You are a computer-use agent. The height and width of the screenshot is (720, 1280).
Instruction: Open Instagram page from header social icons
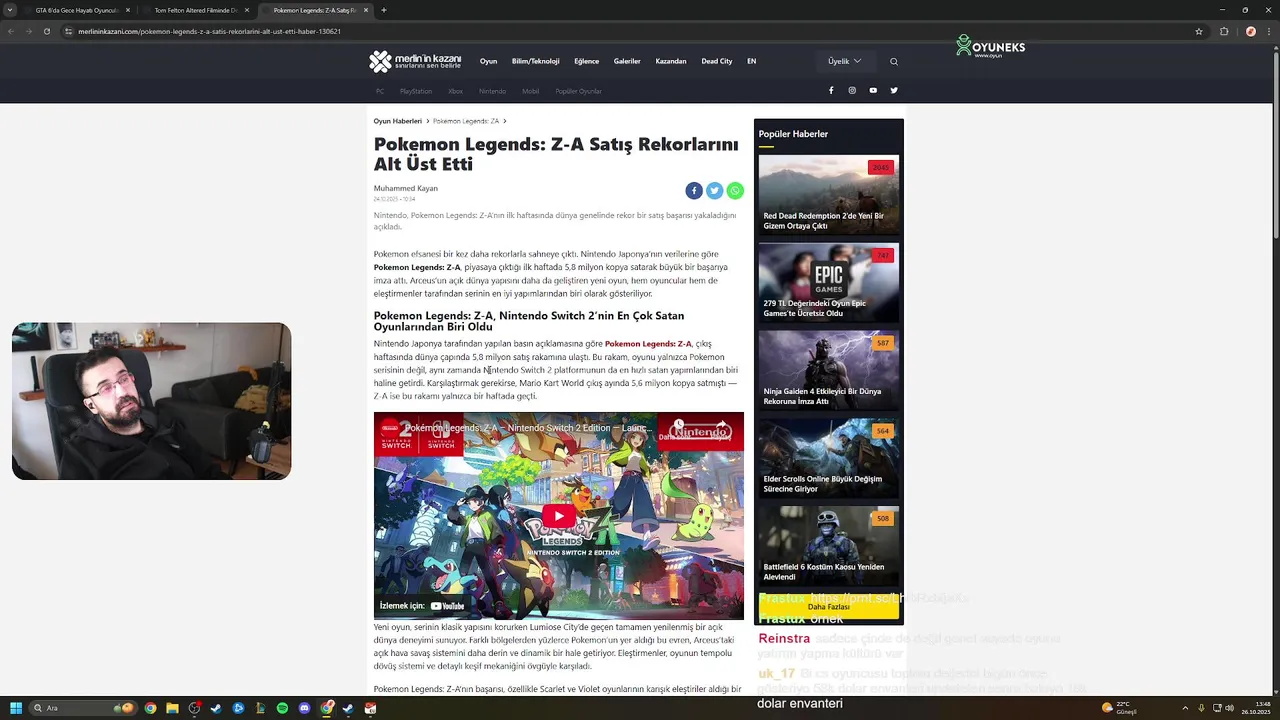(x=852, y=91)
